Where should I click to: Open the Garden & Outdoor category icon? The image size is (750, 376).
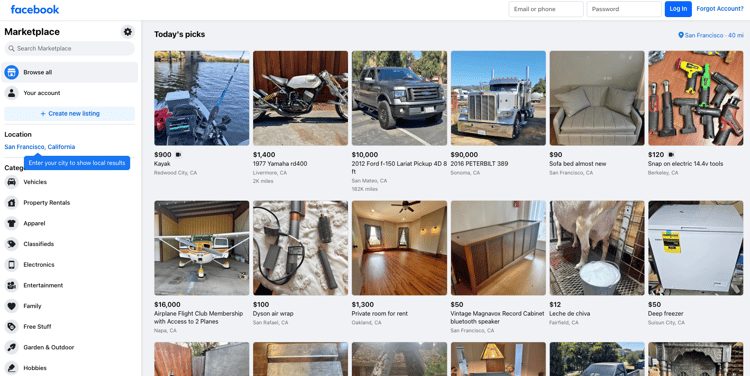click(x=11, y=347)
